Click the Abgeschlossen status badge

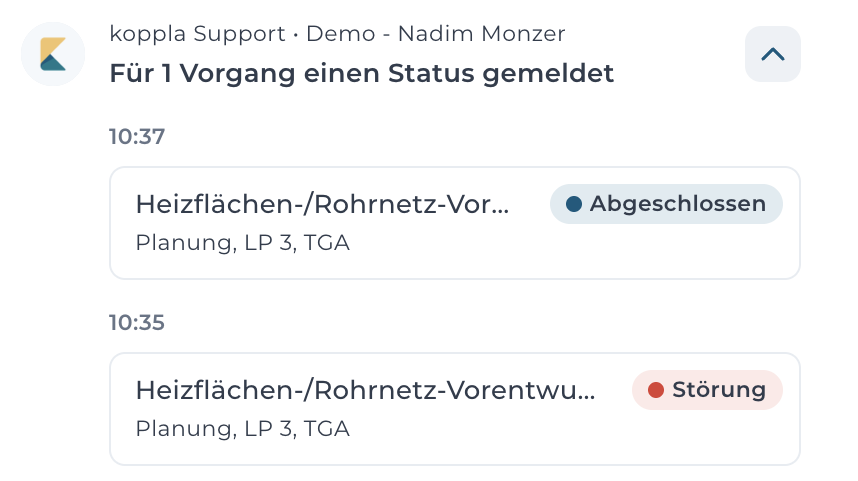pos(666,204)
